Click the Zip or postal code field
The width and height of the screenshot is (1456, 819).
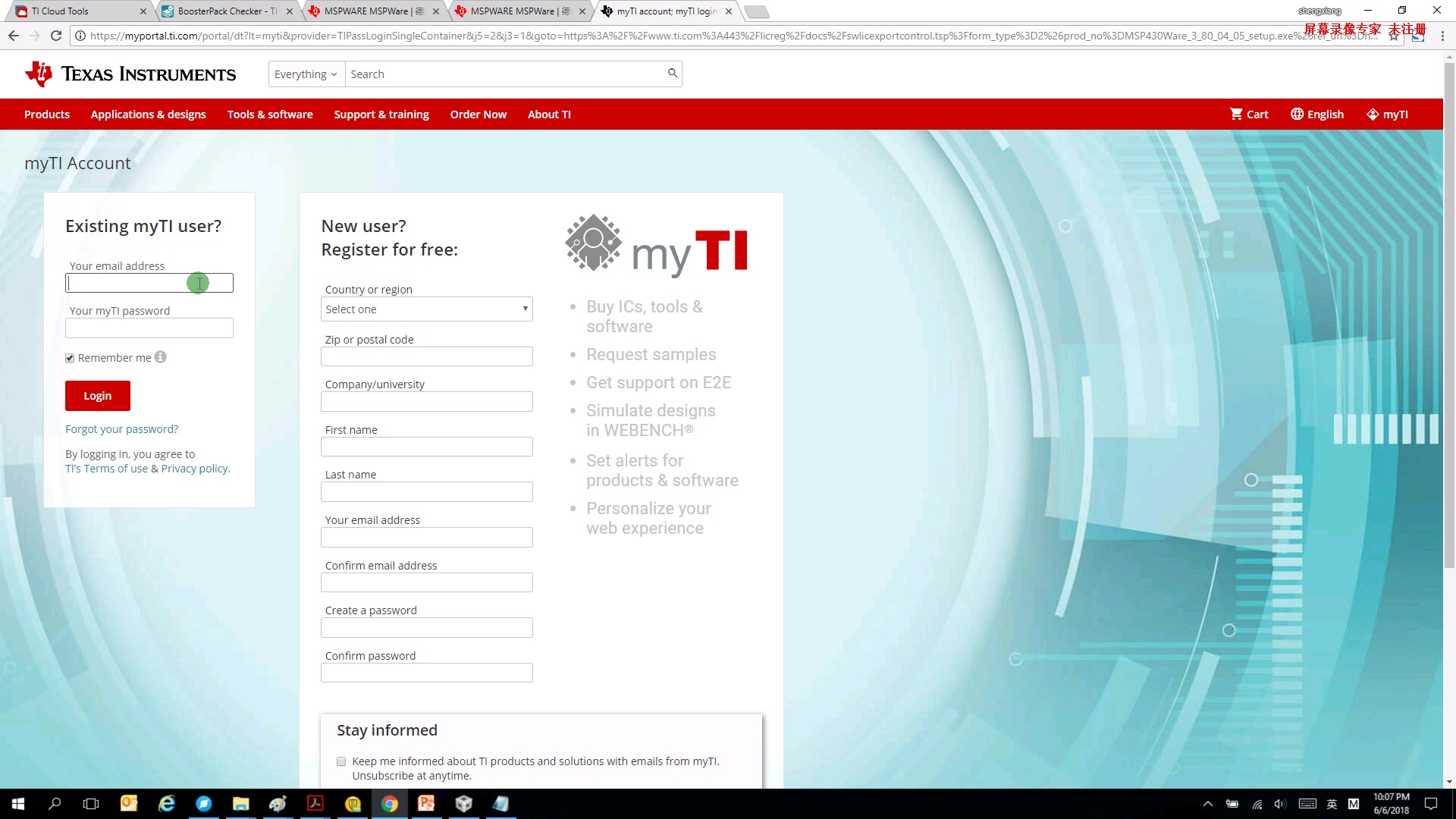pos(426,356)
